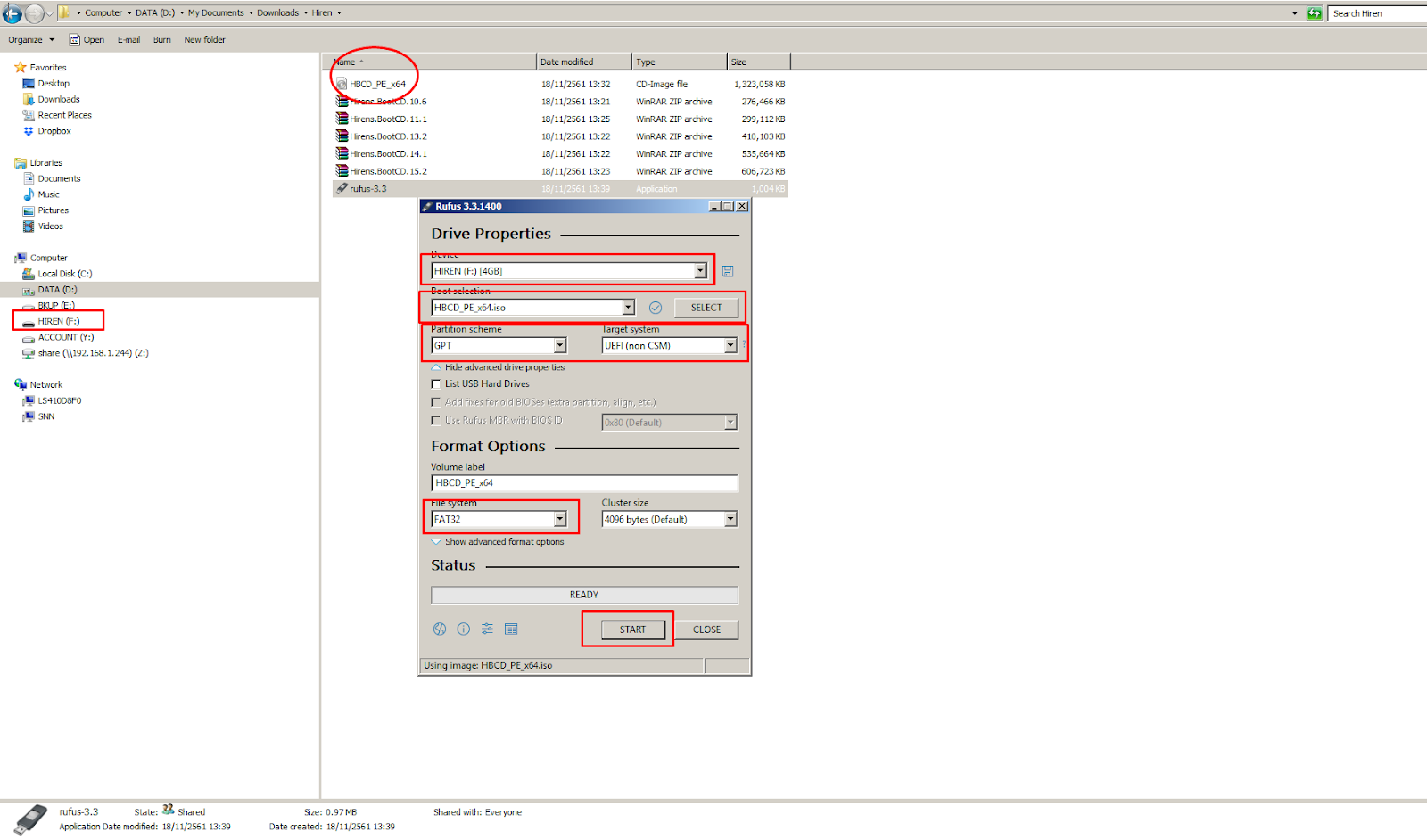Viewport: 1427px width, 840px height.
Task: Open Favorites star in navigation pane
Action: tap(21, 68)
